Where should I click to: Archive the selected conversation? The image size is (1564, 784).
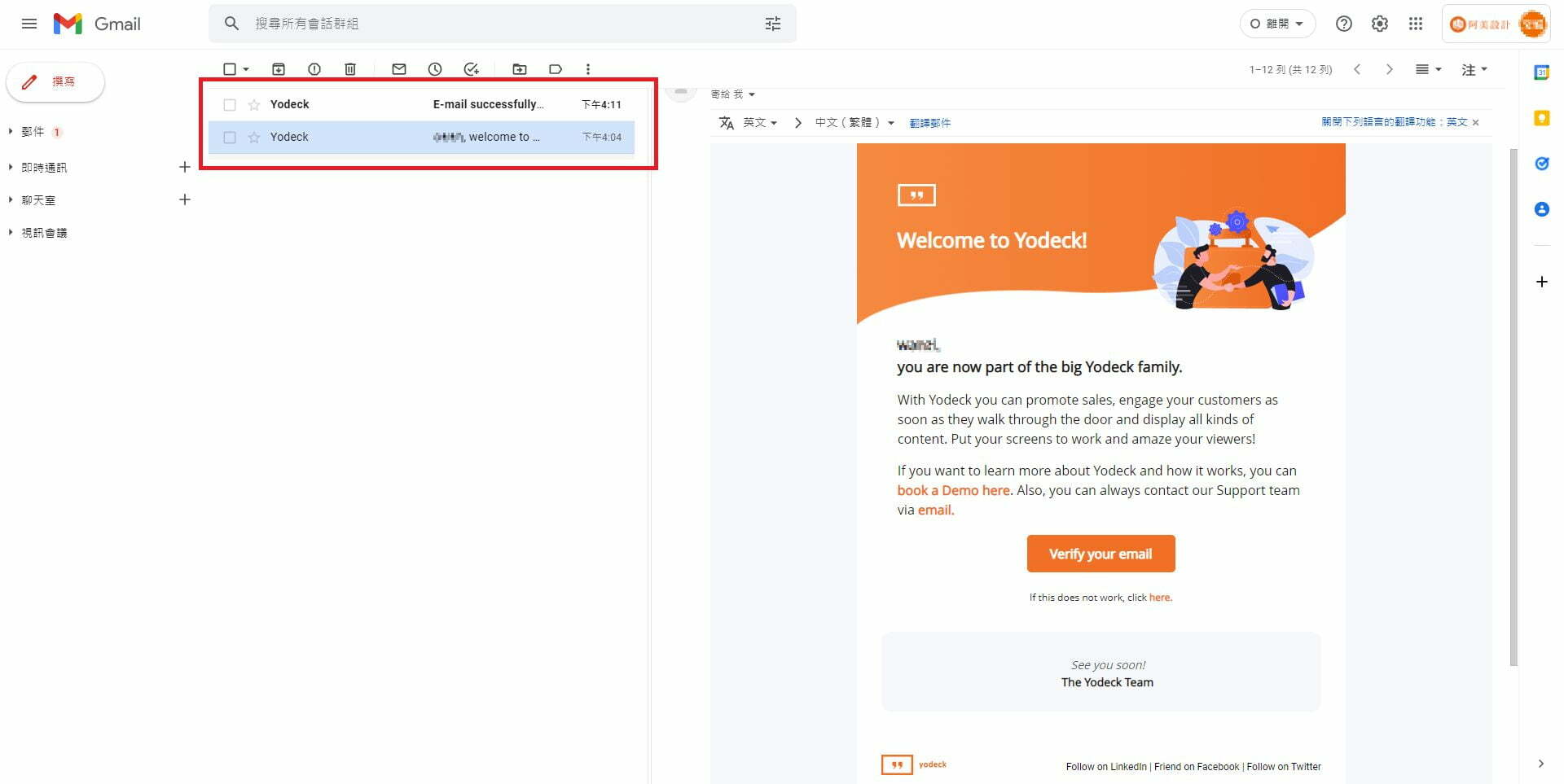[x=279, y=69]
